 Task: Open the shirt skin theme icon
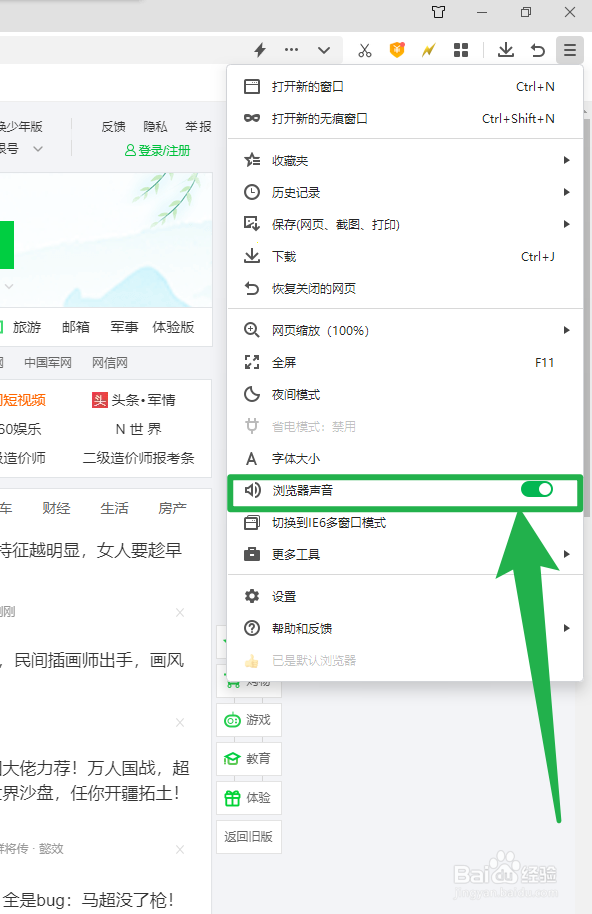pos(438,12)
